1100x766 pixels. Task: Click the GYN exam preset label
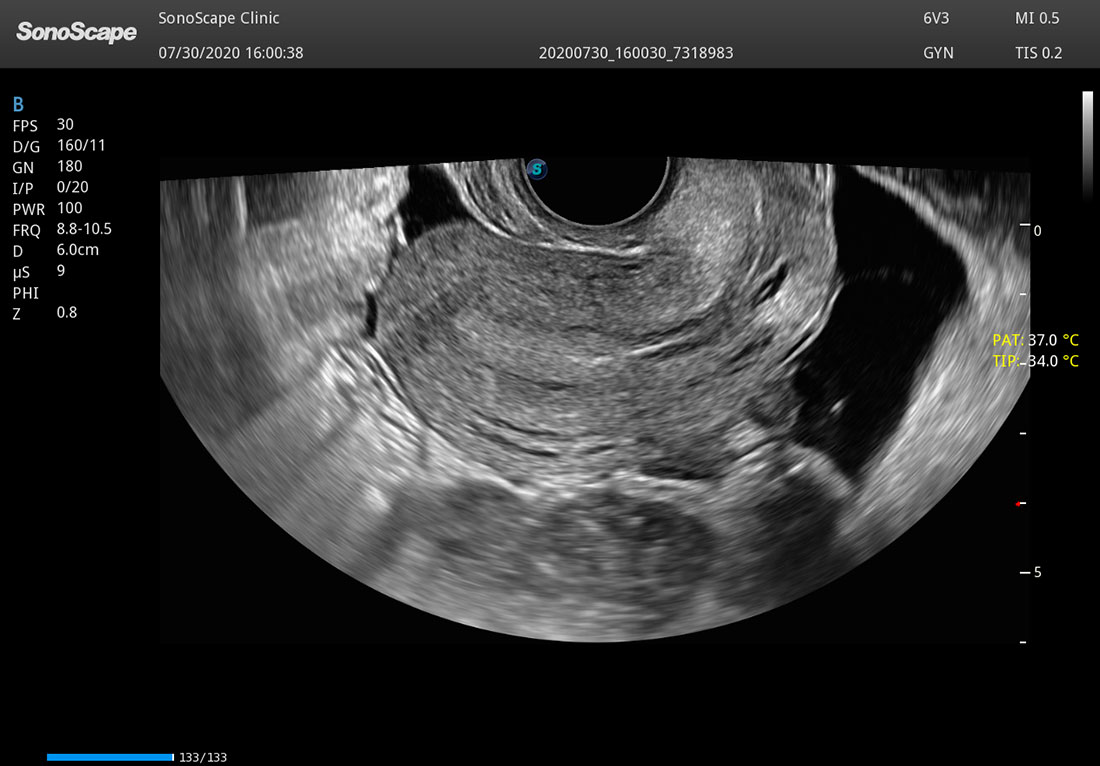938,53
